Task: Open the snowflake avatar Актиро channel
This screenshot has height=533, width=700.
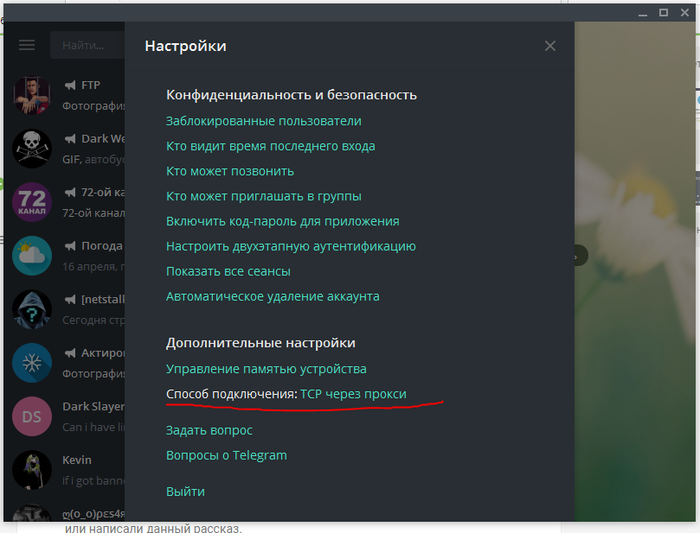Action: [x=32, y=362]
